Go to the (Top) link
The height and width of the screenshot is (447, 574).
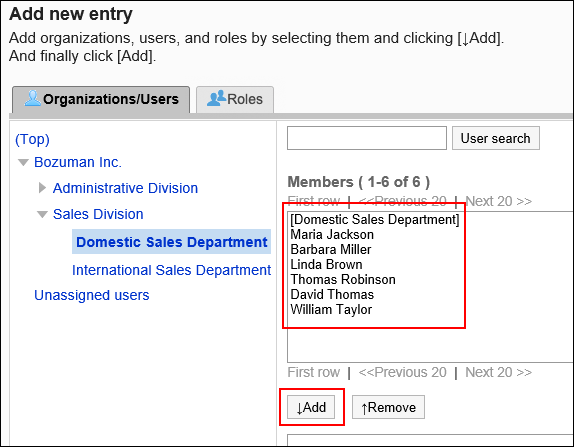(x=32, y=139)
